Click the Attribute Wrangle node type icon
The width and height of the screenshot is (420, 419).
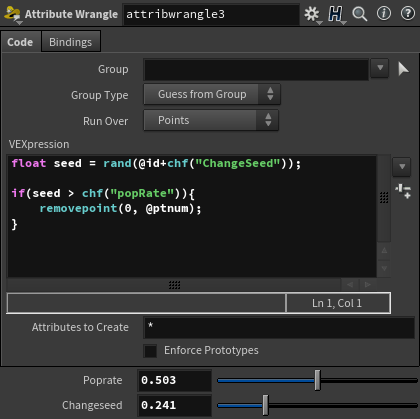point(12,14)
